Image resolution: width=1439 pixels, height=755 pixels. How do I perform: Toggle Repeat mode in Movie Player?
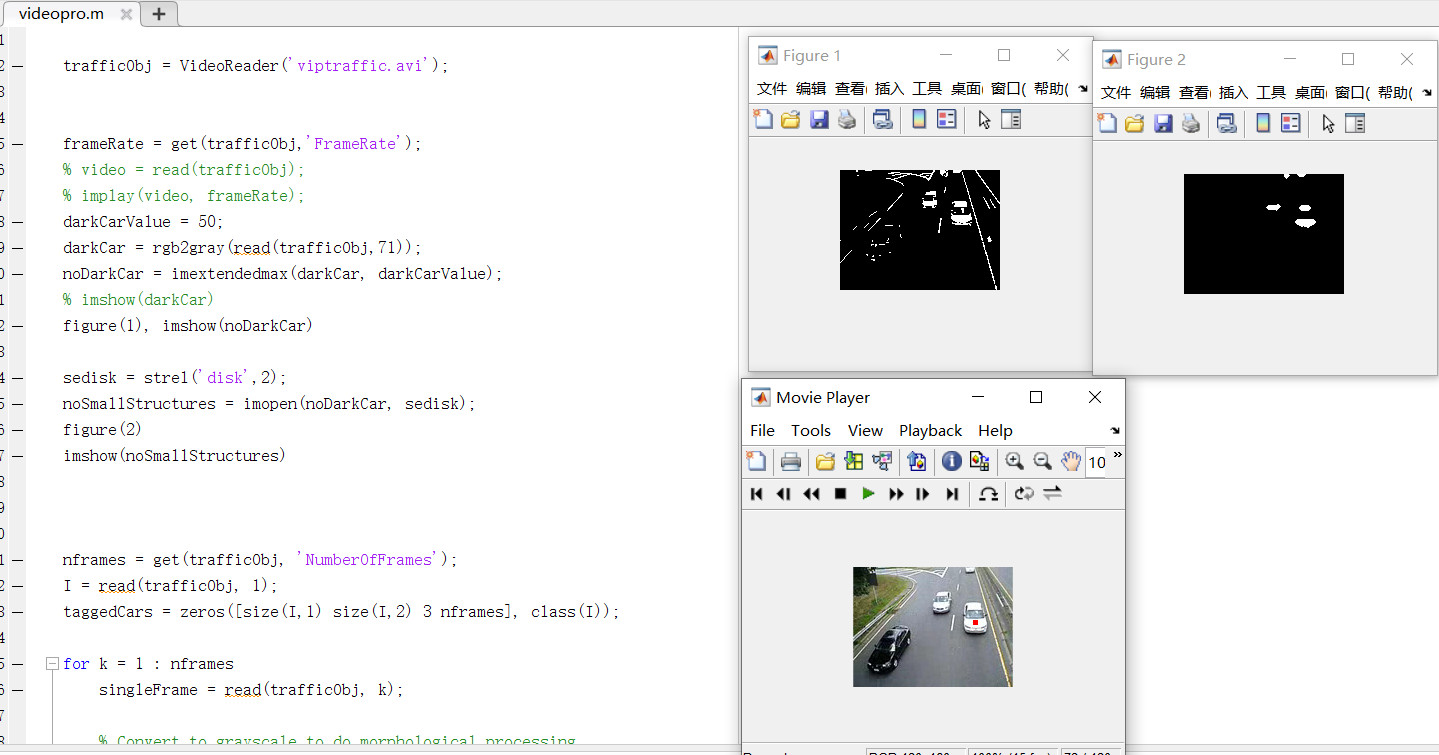point(1024,494)
